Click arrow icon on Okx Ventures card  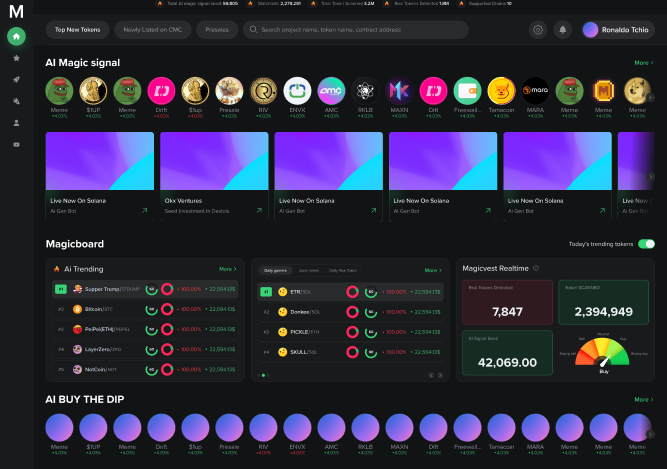tap(259, 210)
